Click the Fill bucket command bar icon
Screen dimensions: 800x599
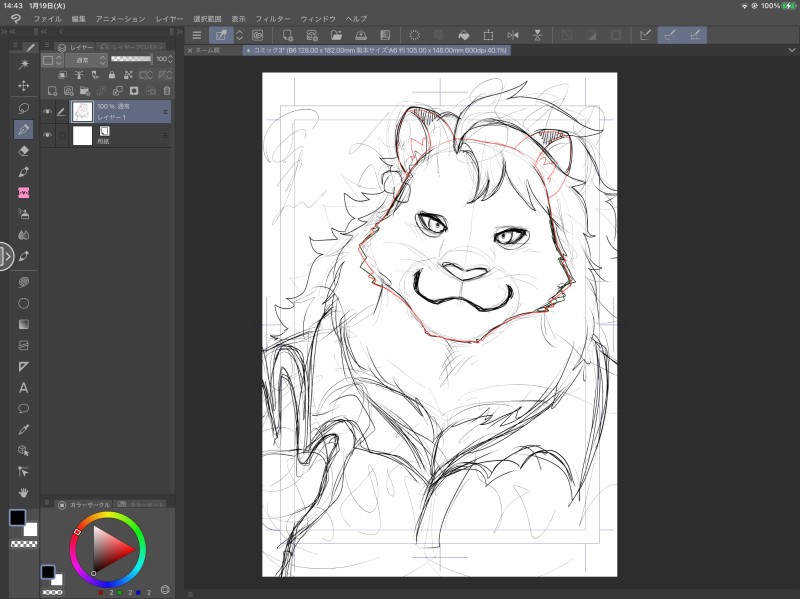463,35
